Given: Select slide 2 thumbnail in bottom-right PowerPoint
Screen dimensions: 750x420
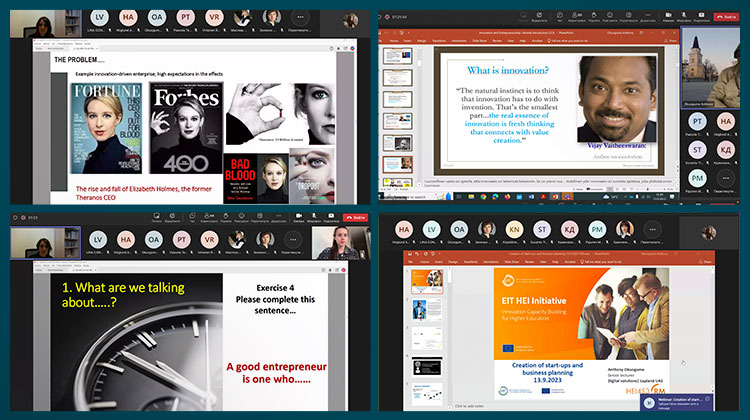Looking at the screenshot, I should [427, 309].
